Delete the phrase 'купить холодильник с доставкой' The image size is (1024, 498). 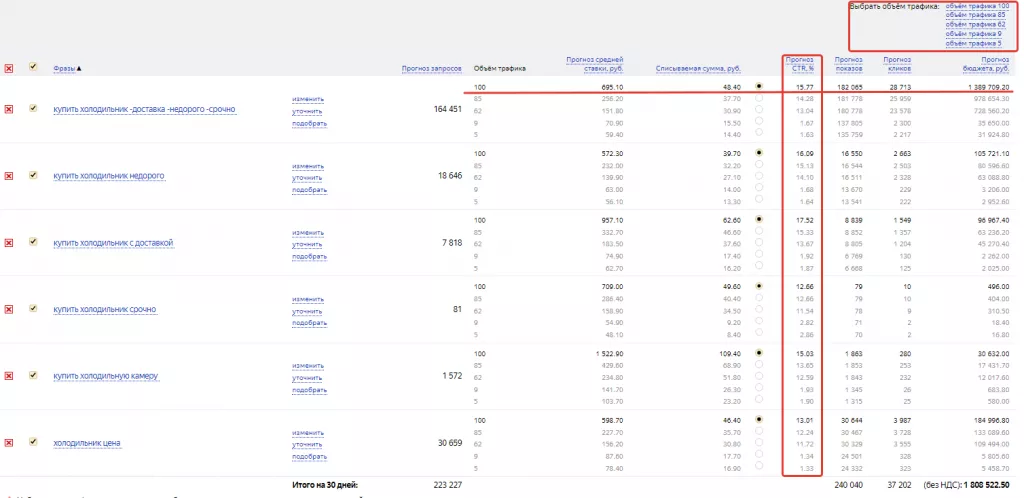[x=8, y=243]
